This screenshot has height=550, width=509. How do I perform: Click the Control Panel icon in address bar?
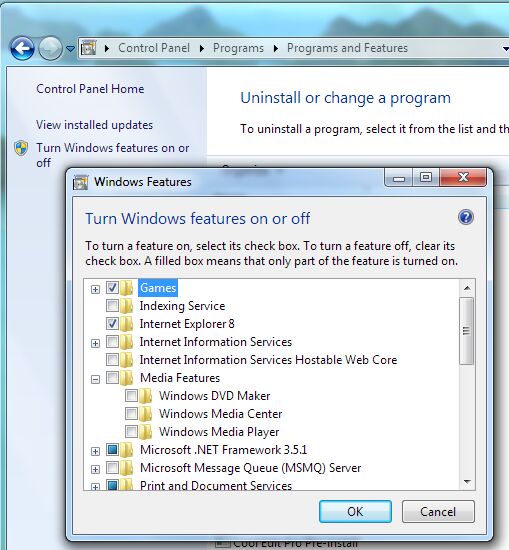pyautogui.click(x=89, y=48)
